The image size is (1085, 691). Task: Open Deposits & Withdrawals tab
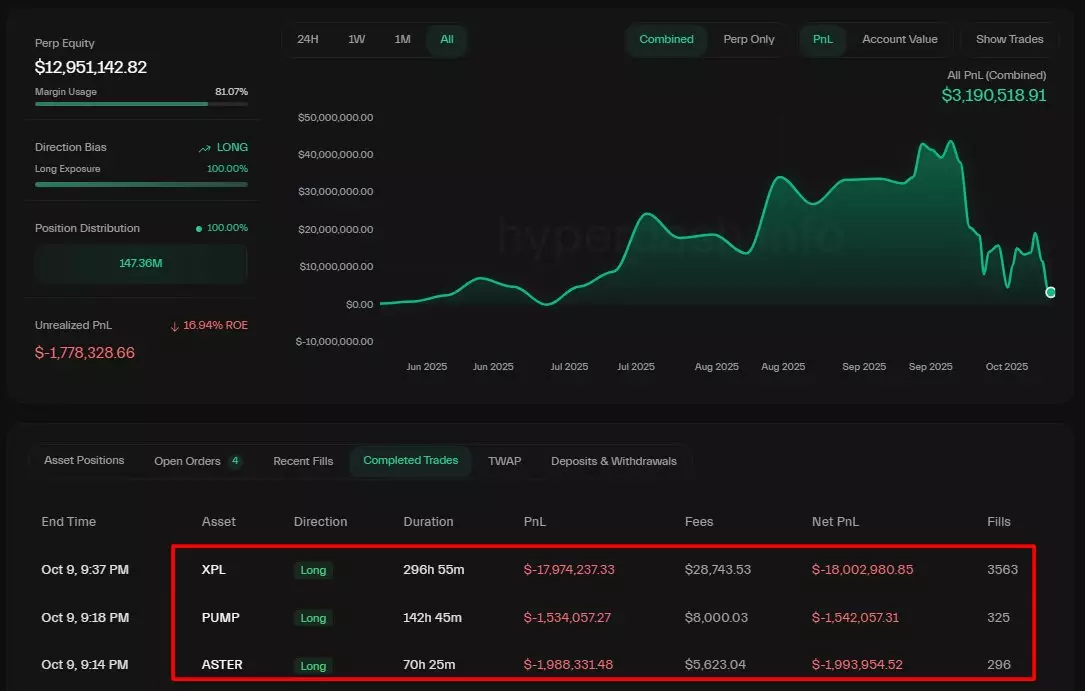613,461
